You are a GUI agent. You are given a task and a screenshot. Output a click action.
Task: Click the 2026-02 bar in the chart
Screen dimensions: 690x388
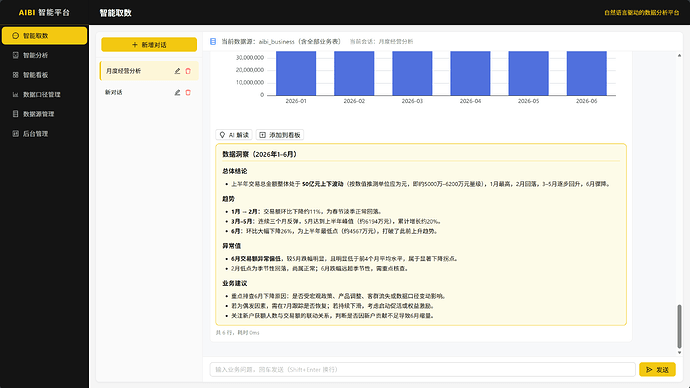[354, 73]
